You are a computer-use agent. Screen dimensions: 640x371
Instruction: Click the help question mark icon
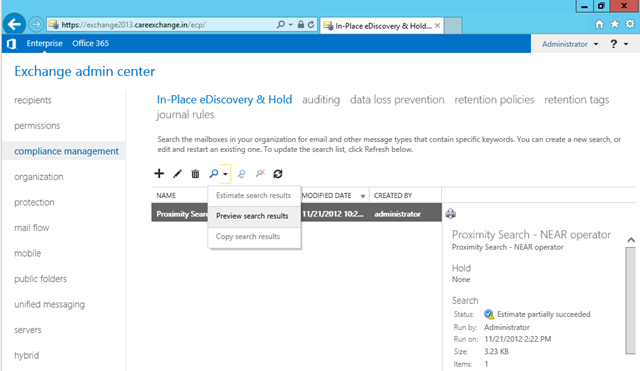click(613, 44)
